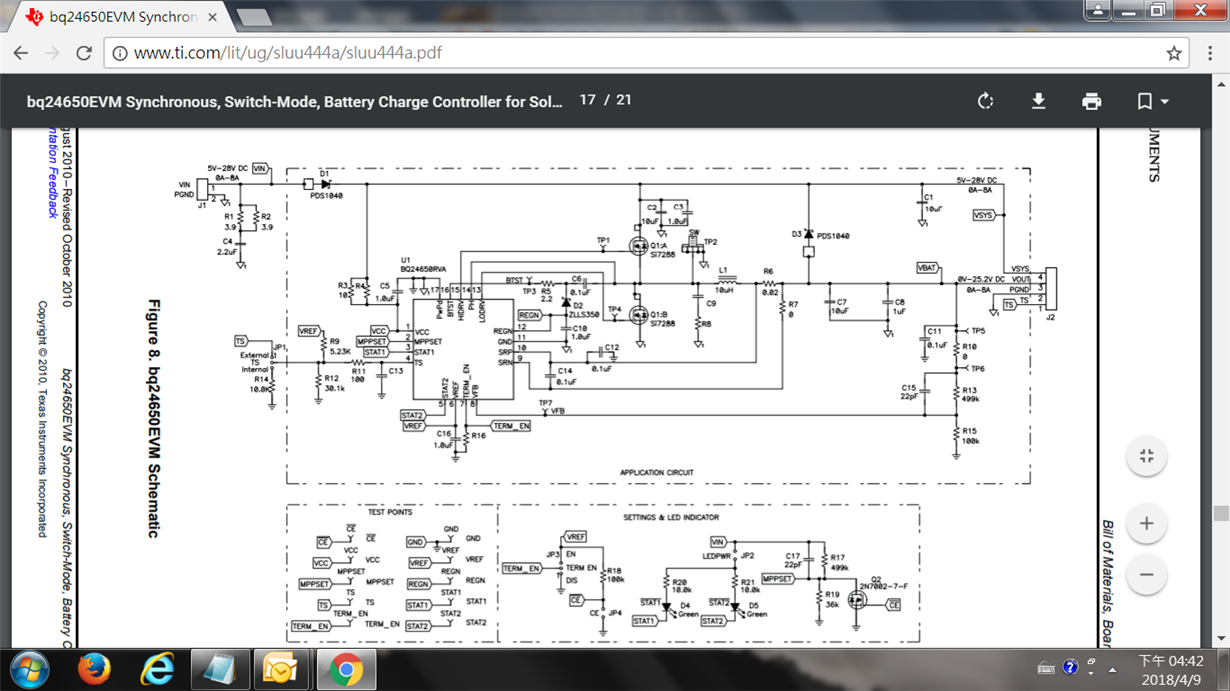Click the 'BQ24650RVA' chip label
The height and width of the screenshot is (691, 1230).
[x=421, y=269]
